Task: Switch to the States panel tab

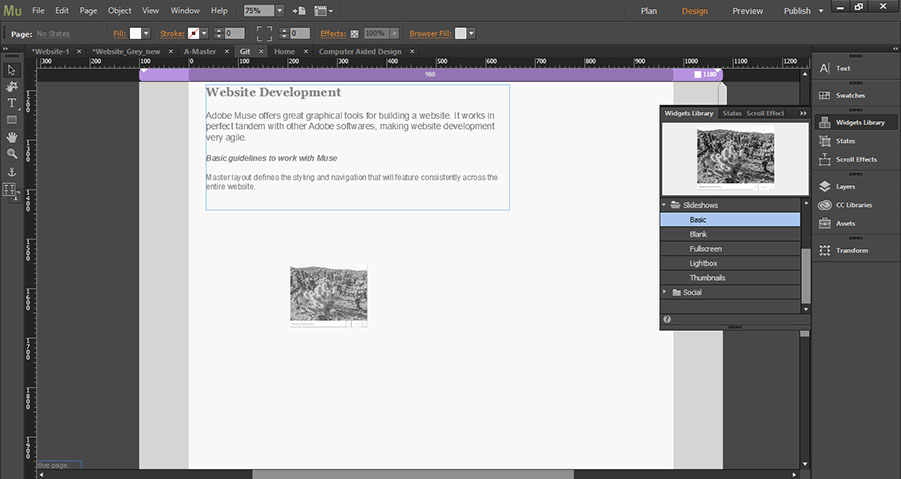Action: (x=732, y=113)
